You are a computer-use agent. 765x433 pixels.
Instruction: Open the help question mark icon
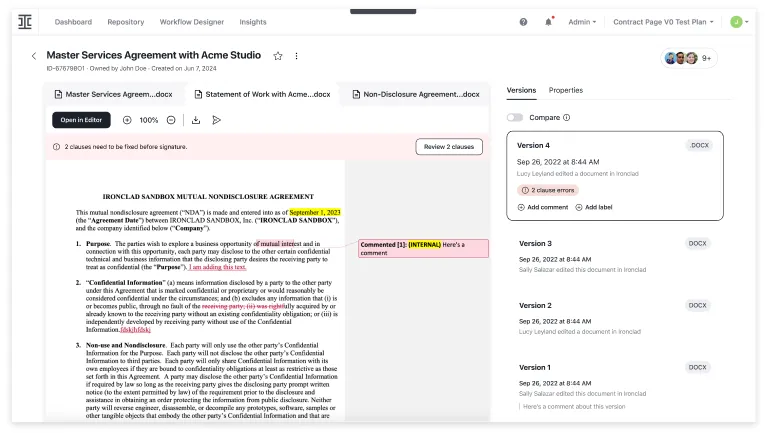point(523,22)
